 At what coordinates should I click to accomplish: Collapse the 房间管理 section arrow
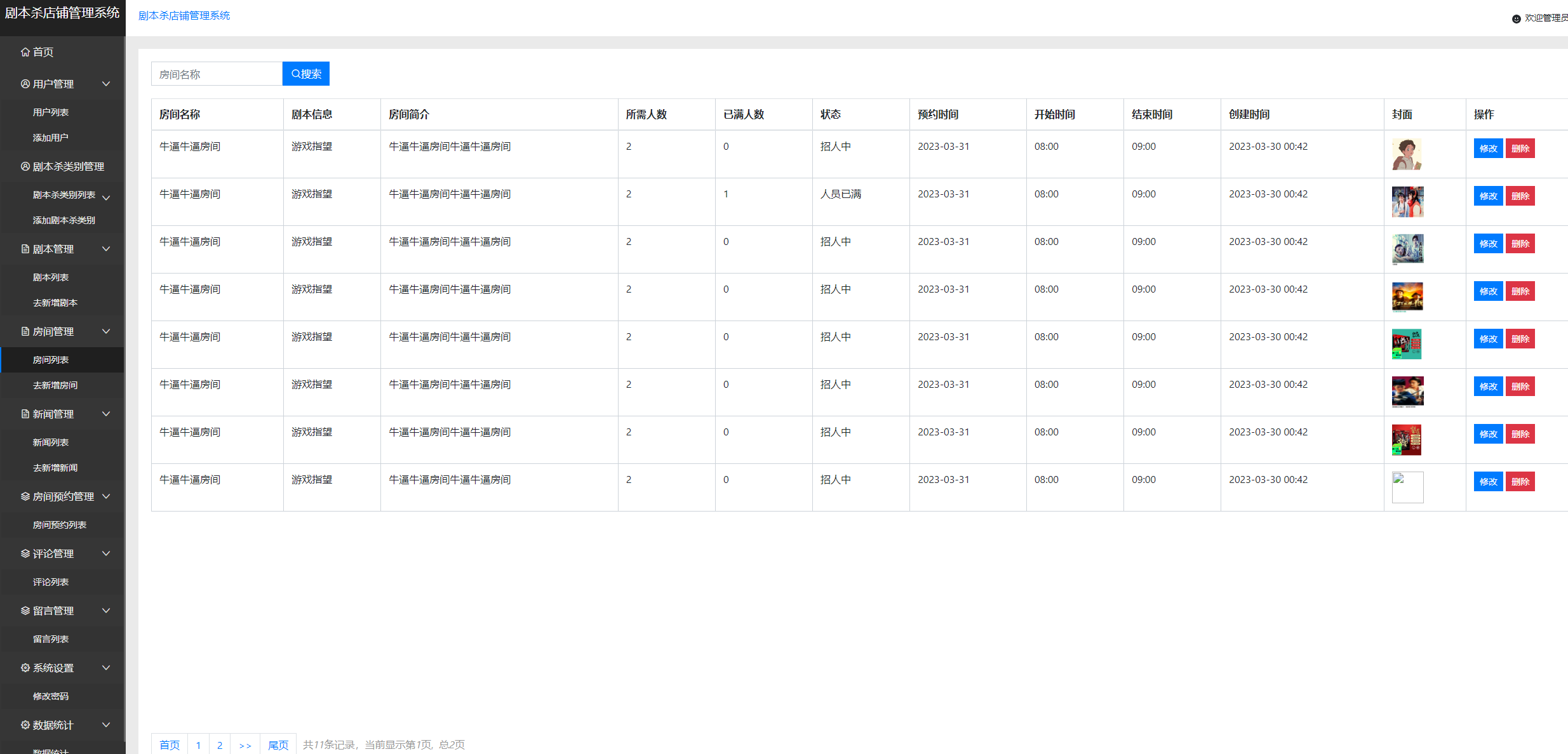tap(106, 331)
